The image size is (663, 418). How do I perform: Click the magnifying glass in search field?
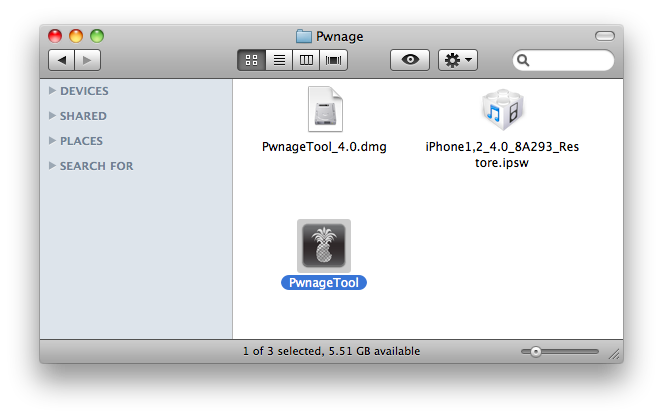pyautogui.click(x=523, y=61)
